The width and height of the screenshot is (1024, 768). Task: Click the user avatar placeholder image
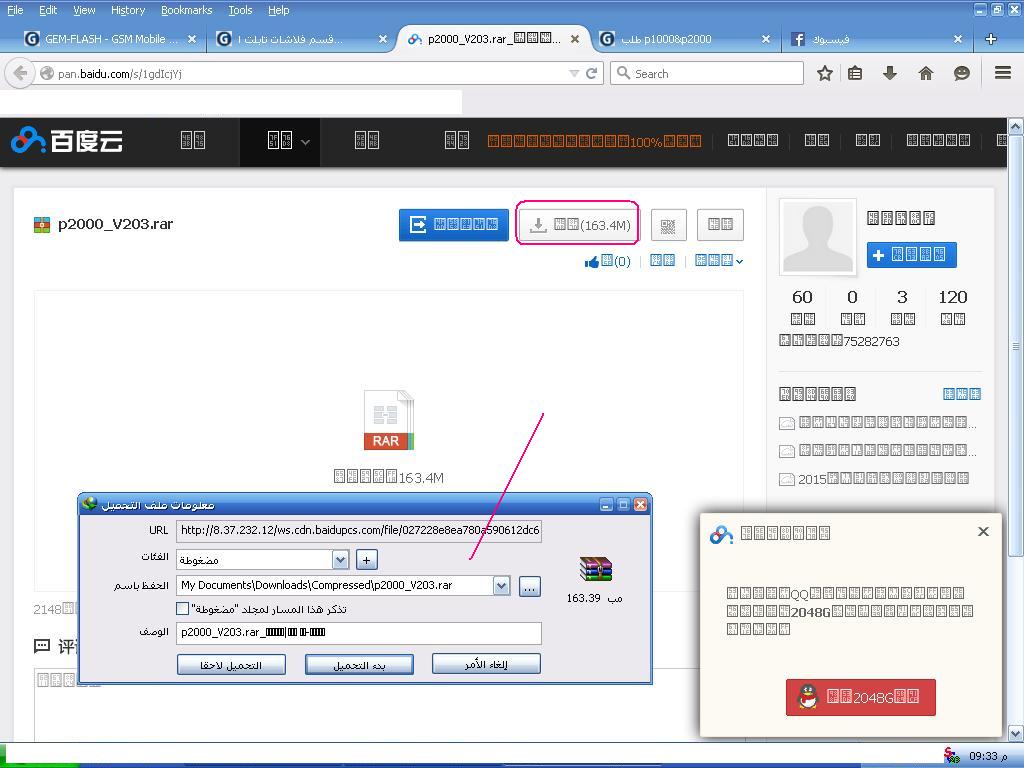tap(818, 236)
